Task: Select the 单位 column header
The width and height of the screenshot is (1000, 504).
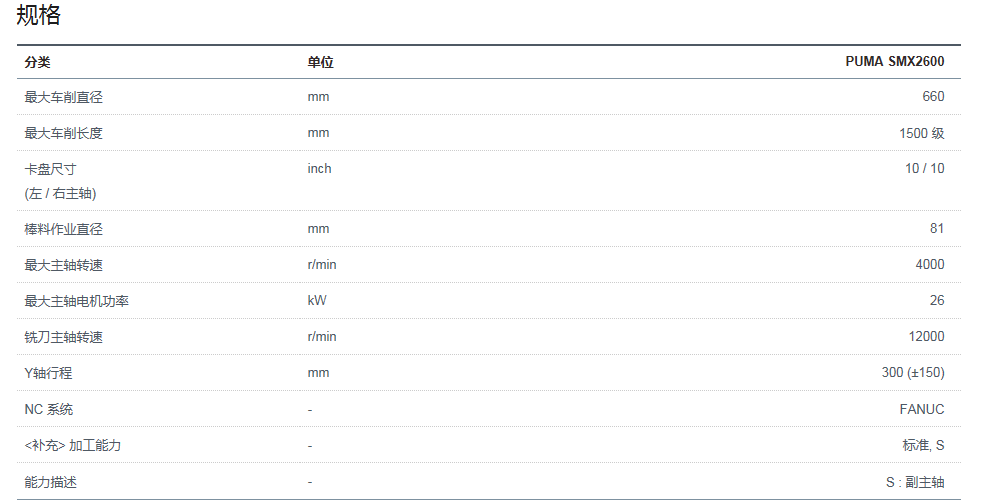Action: 321,62
